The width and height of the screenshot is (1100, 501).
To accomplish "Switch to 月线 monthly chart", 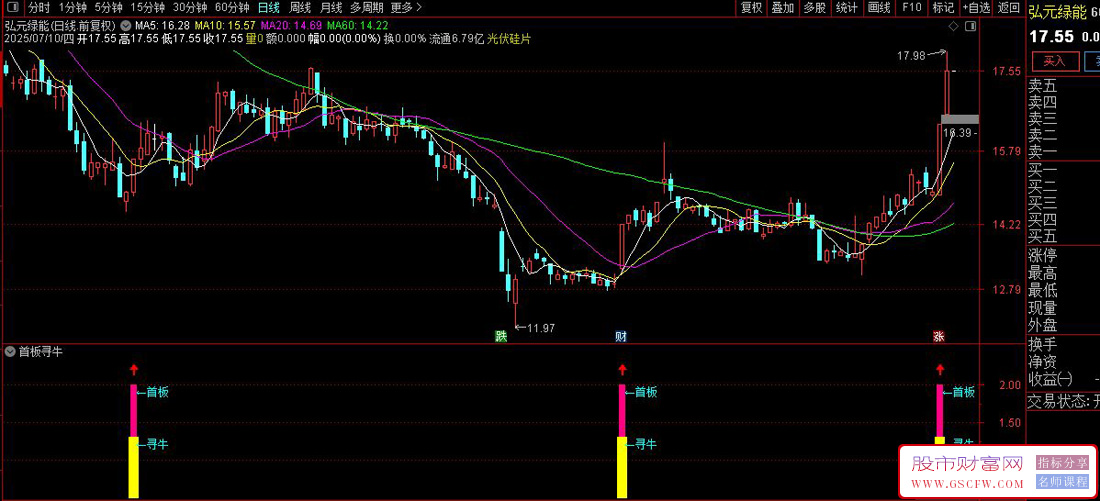I will (x=330, y=8).
